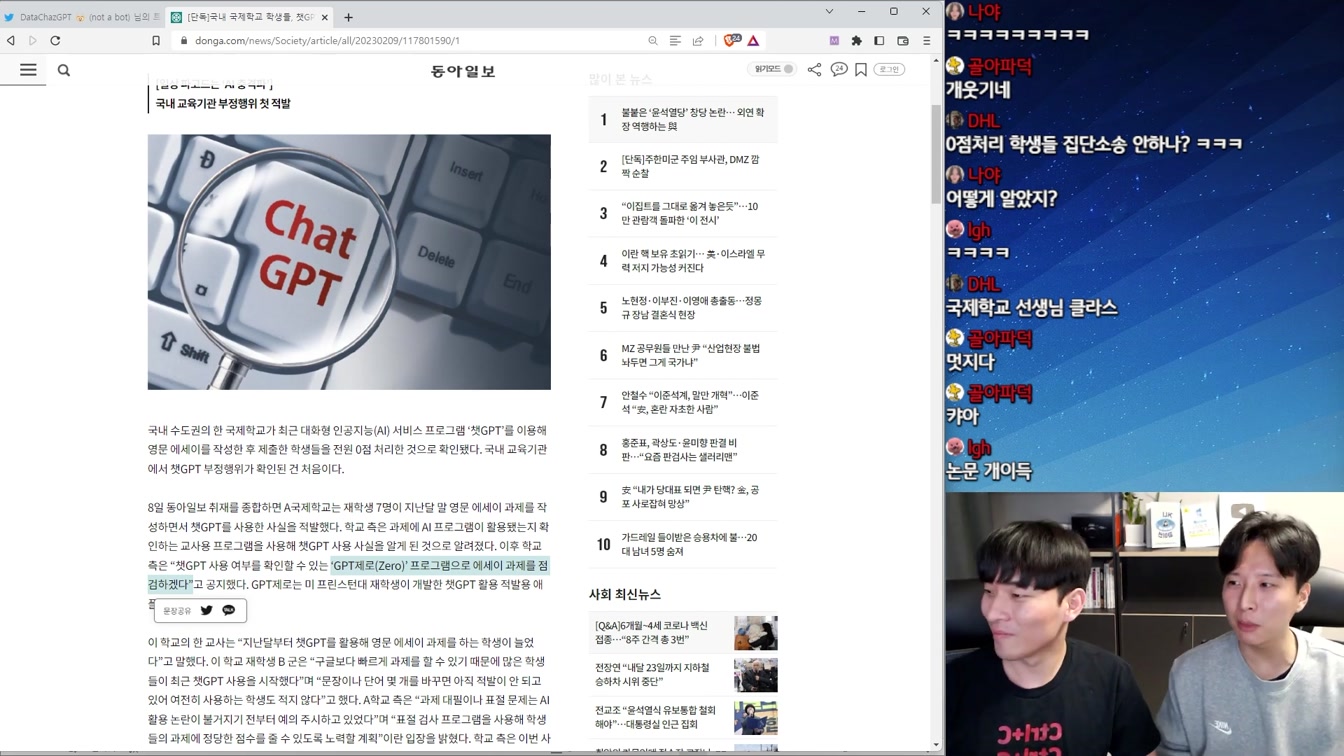Open a new browser tab
1344x756 pixels.
(348, 17)
